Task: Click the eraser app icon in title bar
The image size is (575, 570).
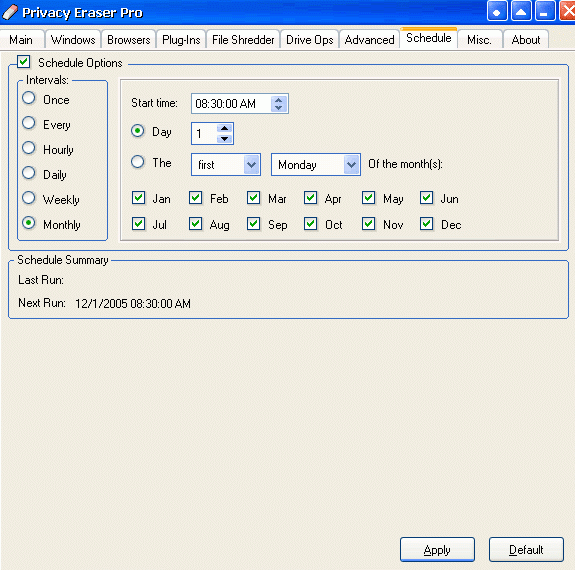Action: coord(10,12)
